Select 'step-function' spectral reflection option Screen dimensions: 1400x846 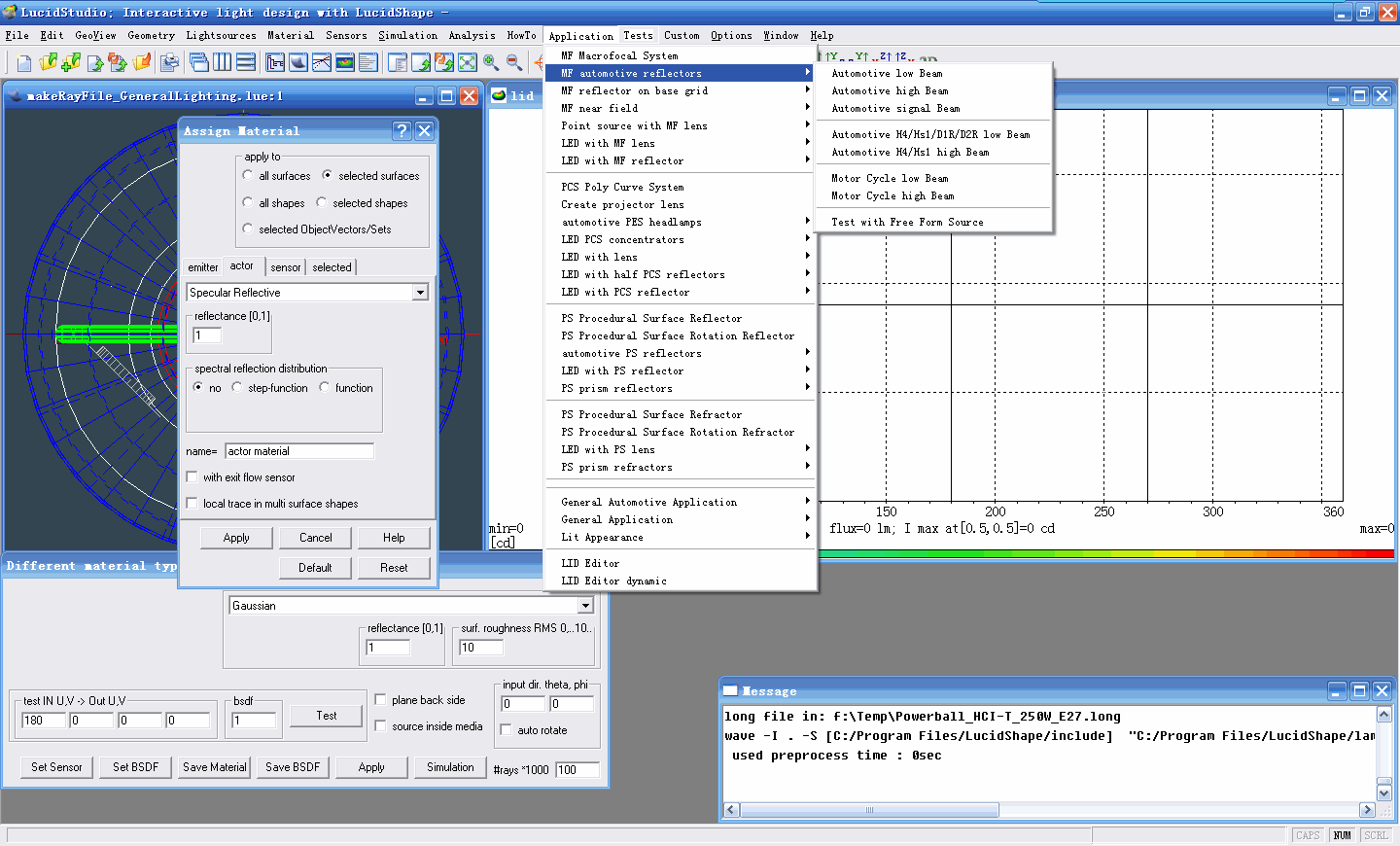tap(237, 388)
